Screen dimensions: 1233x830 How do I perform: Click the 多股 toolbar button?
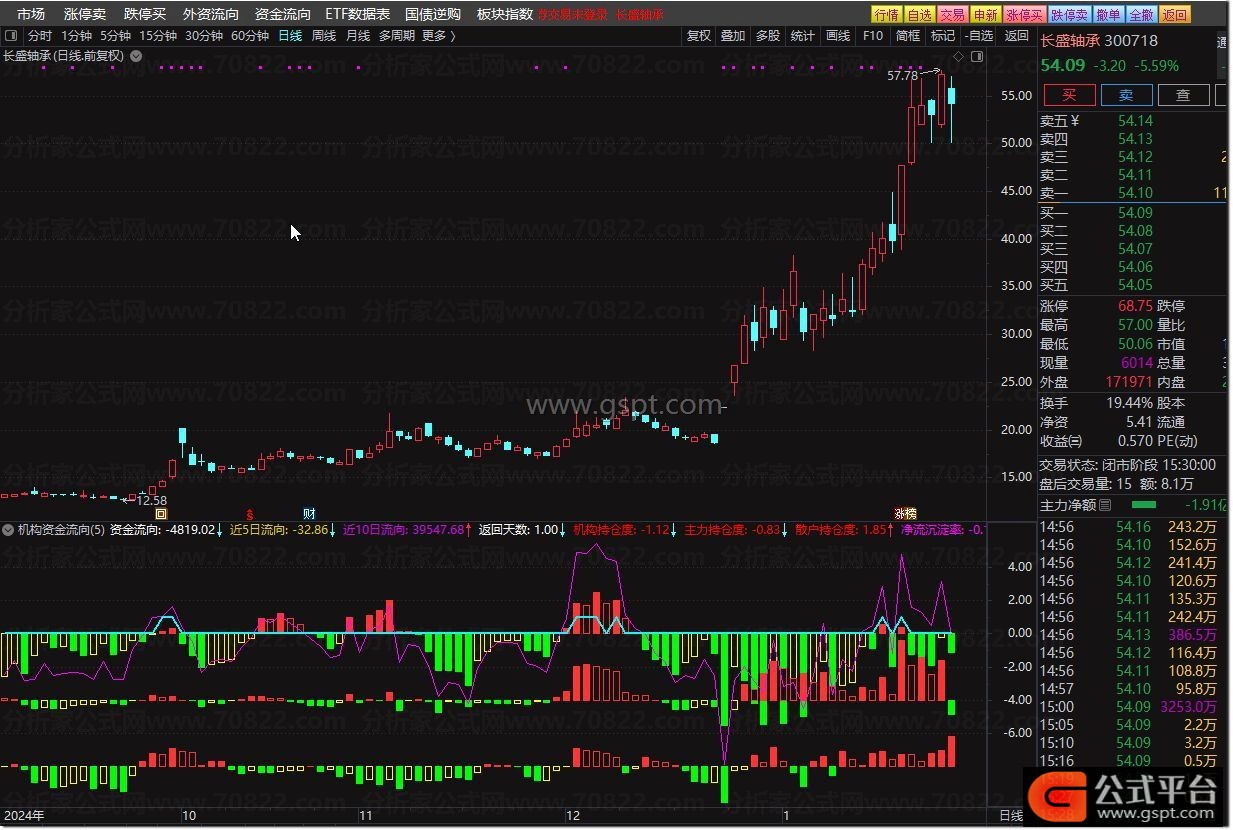click(x=768, y=36)
